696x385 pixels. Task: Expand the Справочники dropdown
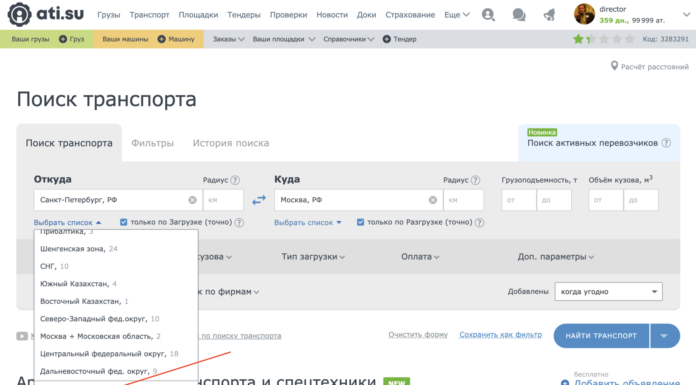click(349, 39)
